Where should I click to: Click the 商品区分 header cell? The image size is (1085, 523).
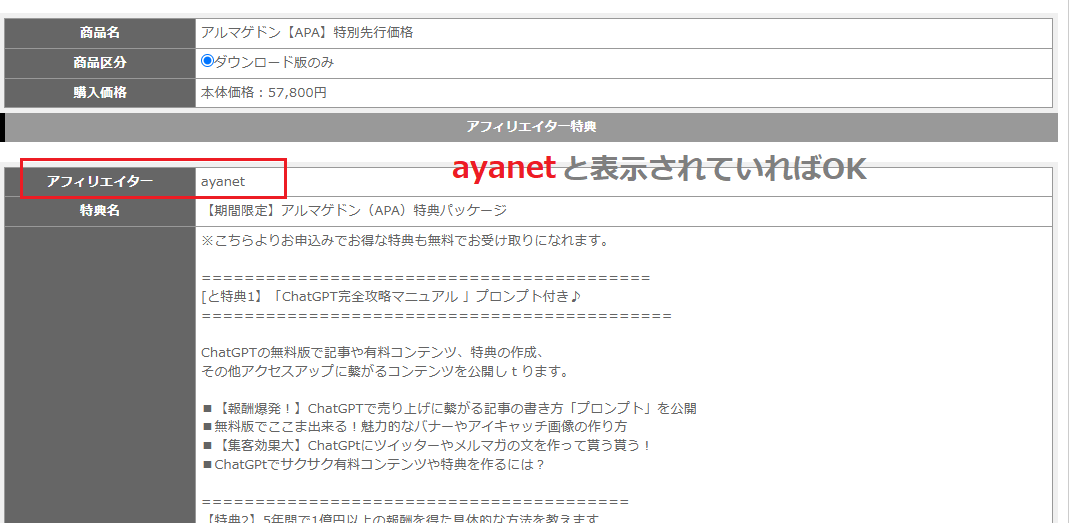[x=100, y=63]
